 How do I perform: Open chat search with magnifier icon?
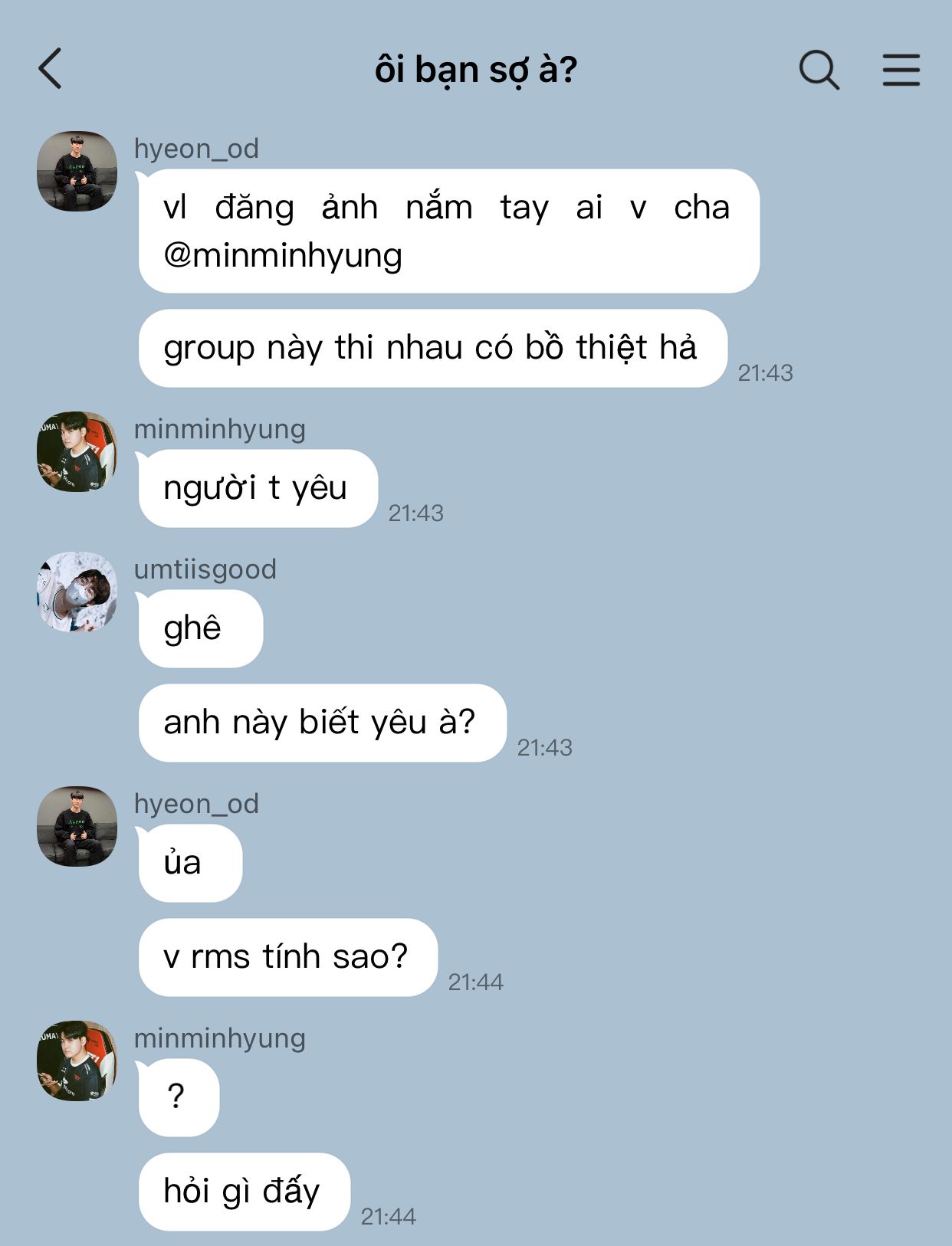(x=819, y=70)
